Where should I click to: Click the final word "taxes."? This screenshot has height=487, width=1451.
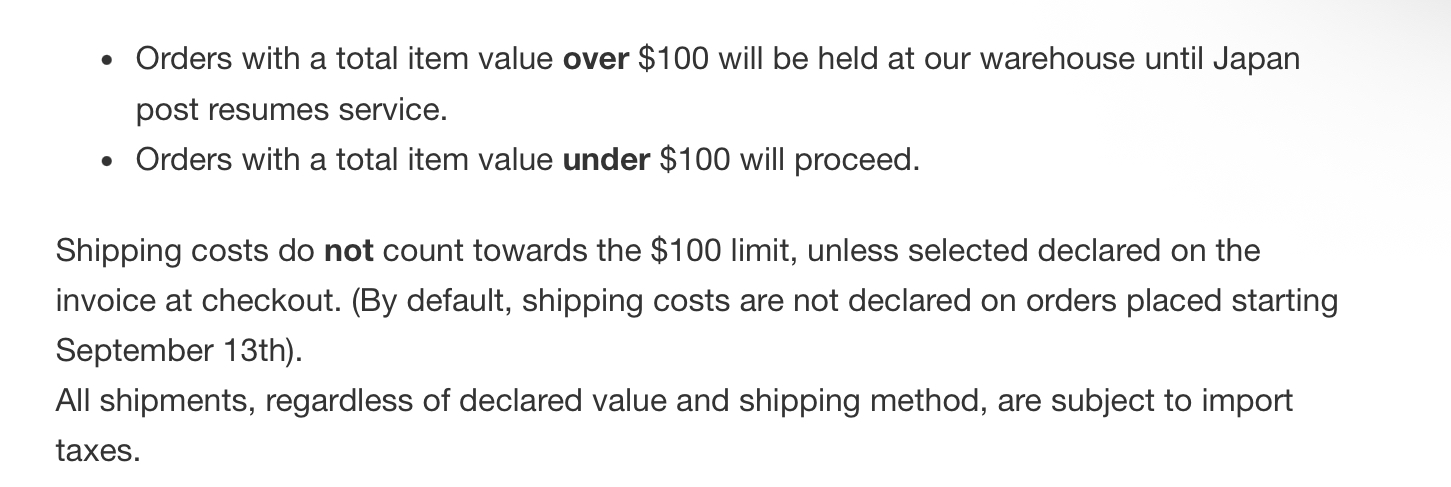tap(98, 451)
